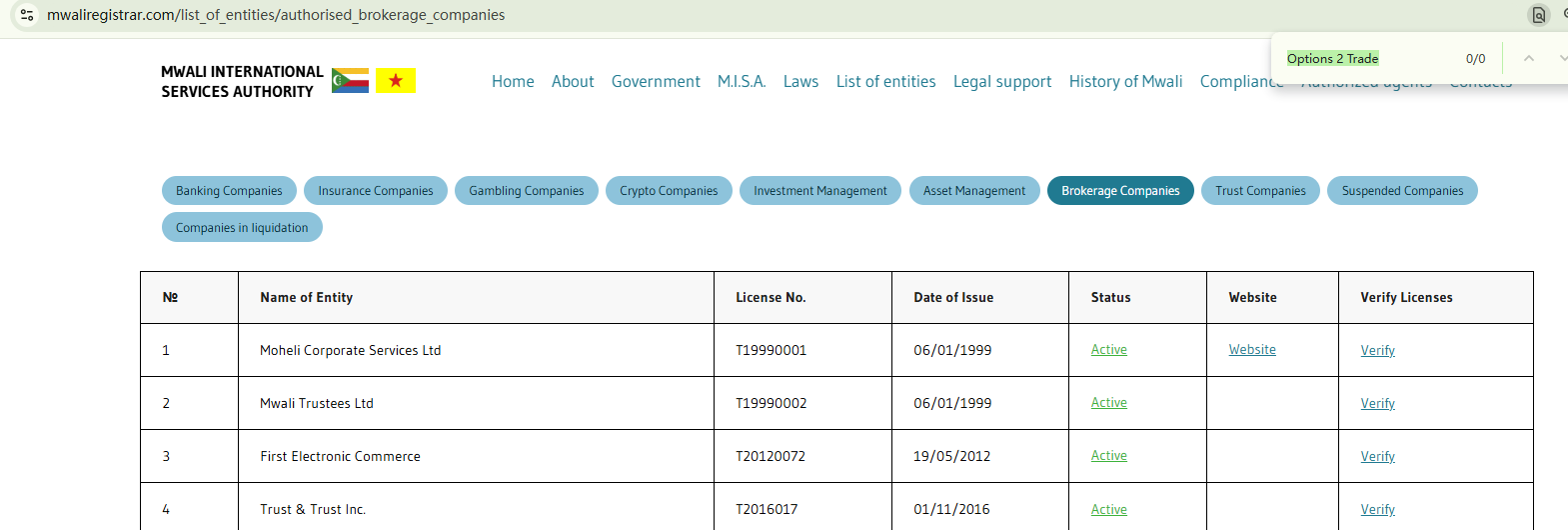Open History of Mwali page
Image resolution: width=1568 pixels, height=530 pixels.
(x=1125, y=82)
